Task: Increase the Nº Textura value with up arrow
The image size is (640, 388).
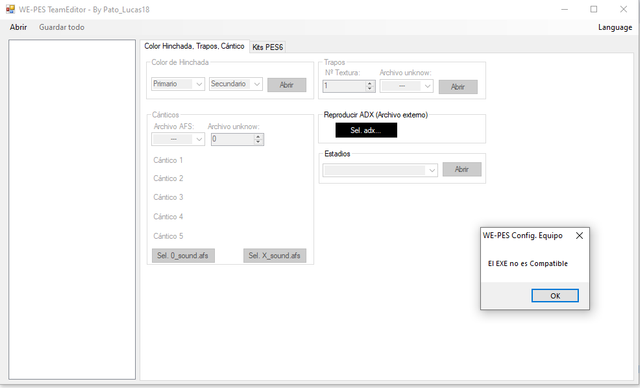Action: tap(370, 83)
